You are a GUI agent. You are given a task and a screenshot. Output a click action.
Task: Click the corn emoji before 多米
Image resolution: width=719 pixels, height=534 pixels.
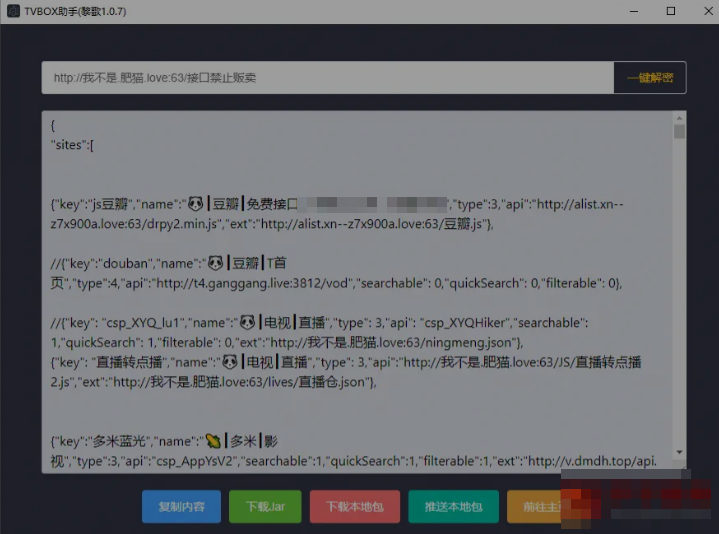(213, 441)
